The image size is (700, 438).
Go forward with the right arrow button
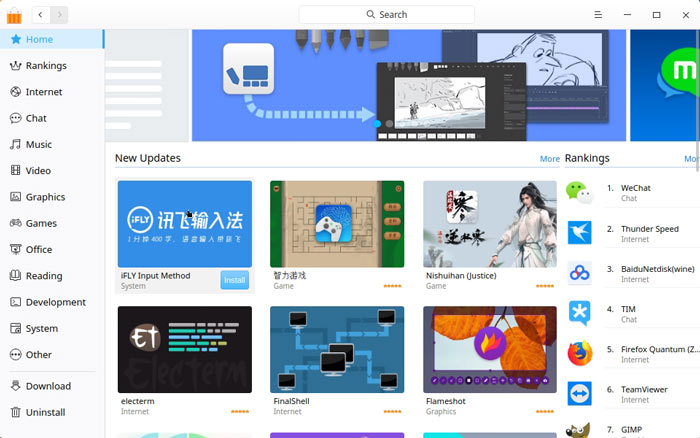pos(59,15)
